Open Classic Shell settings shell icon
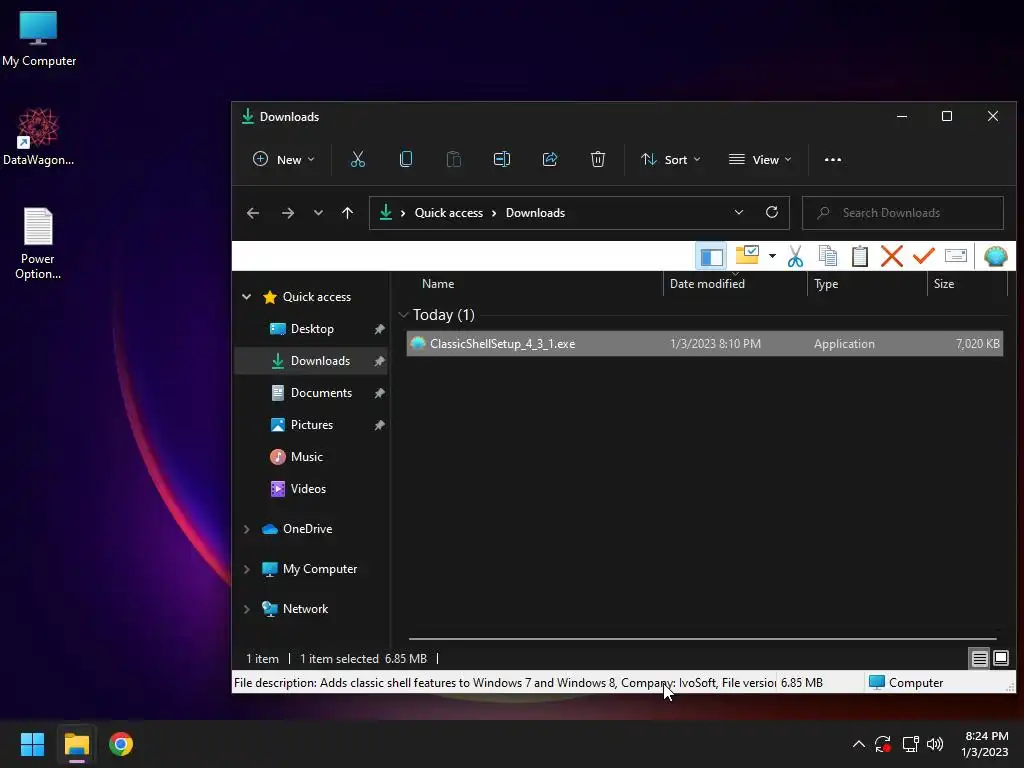This screenshot has width=1024, height=768. tap(995, 256)
